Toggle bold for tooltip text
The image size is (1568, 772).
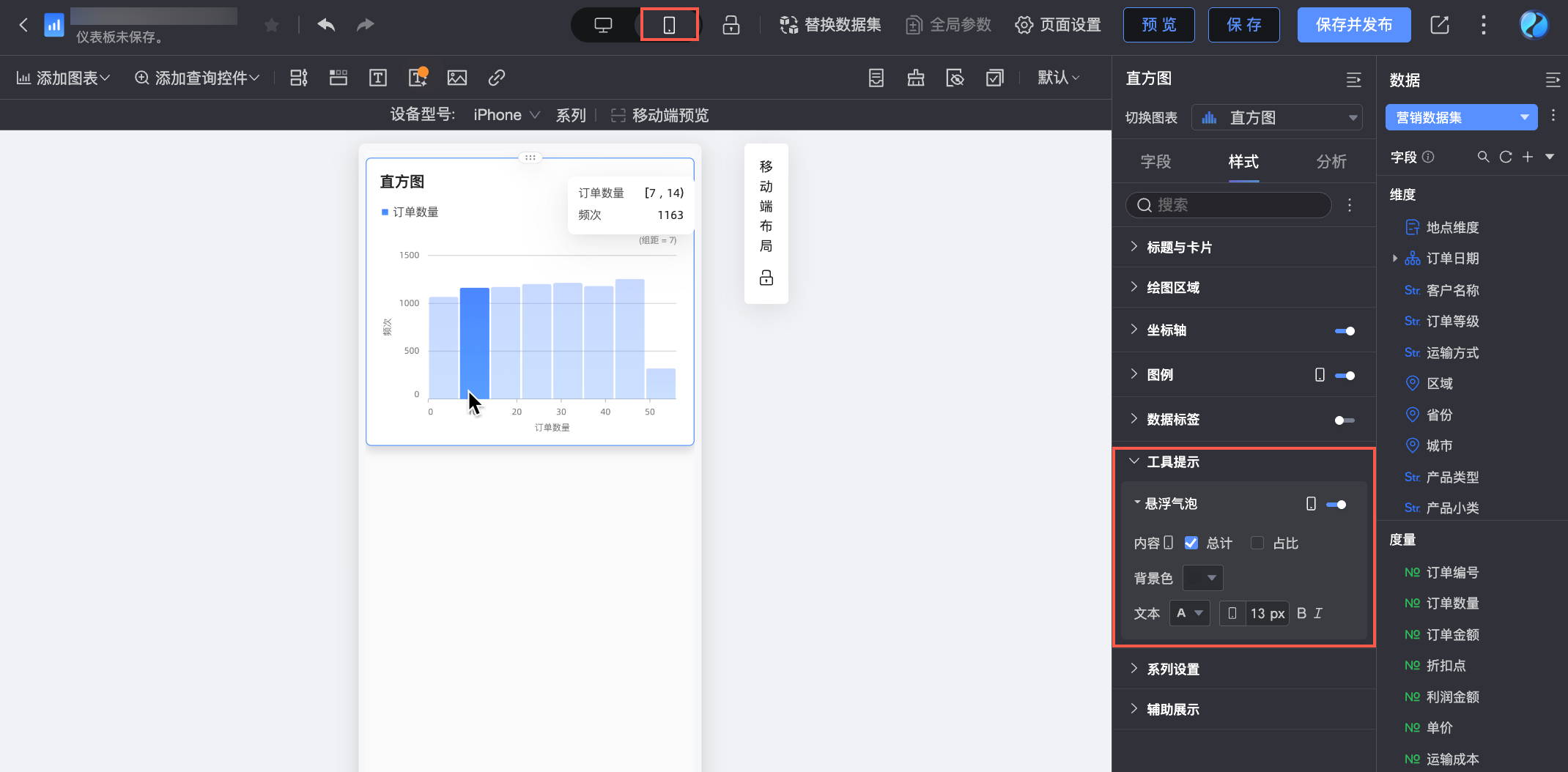[x=1301, y=613]
